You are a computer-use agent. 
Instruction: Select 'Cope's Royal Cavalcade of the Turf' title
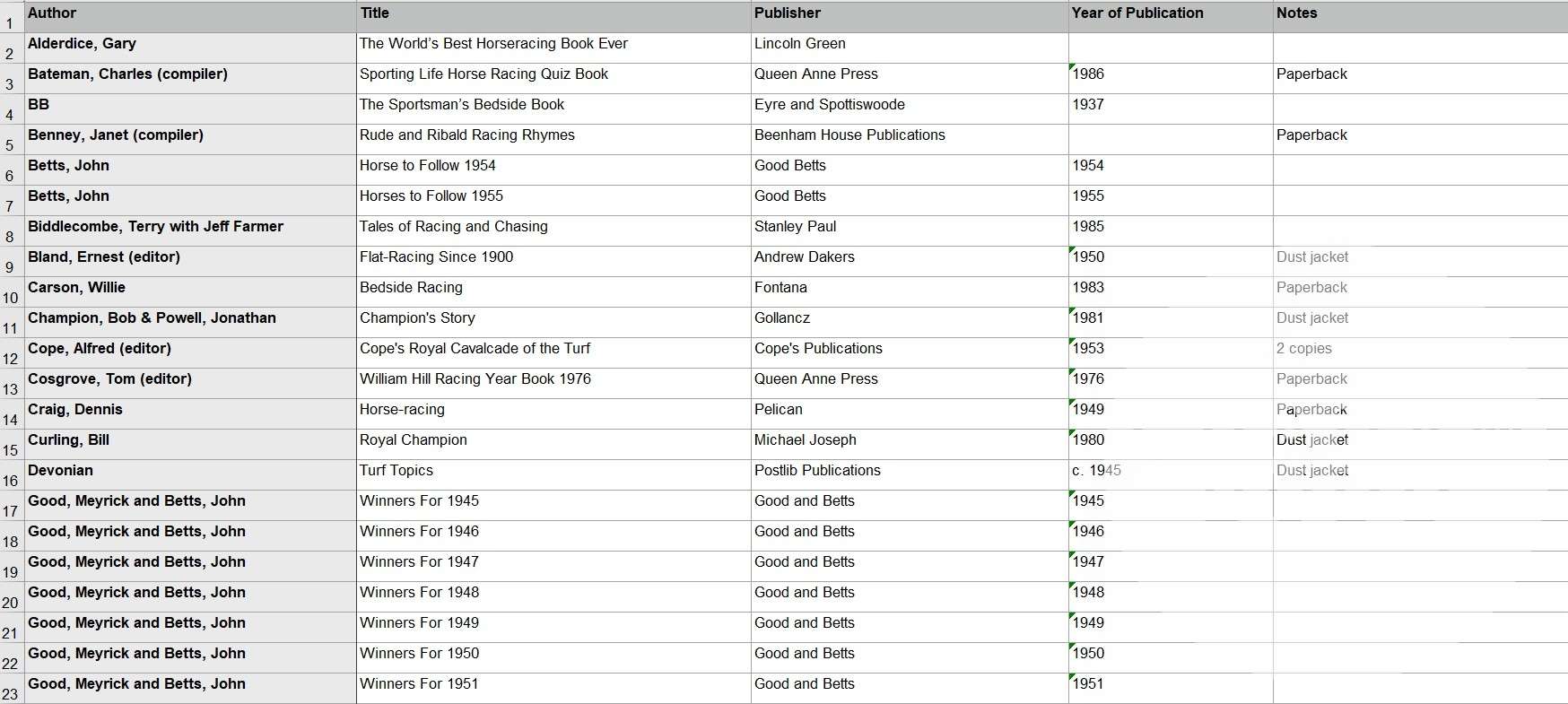tap(553, 353)
